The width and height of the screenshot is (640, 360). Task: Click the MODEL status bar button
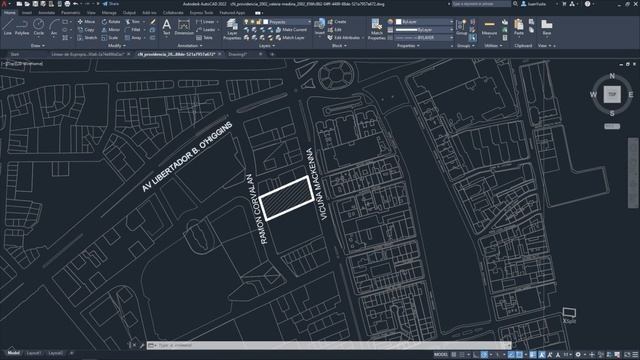(441, 355)
